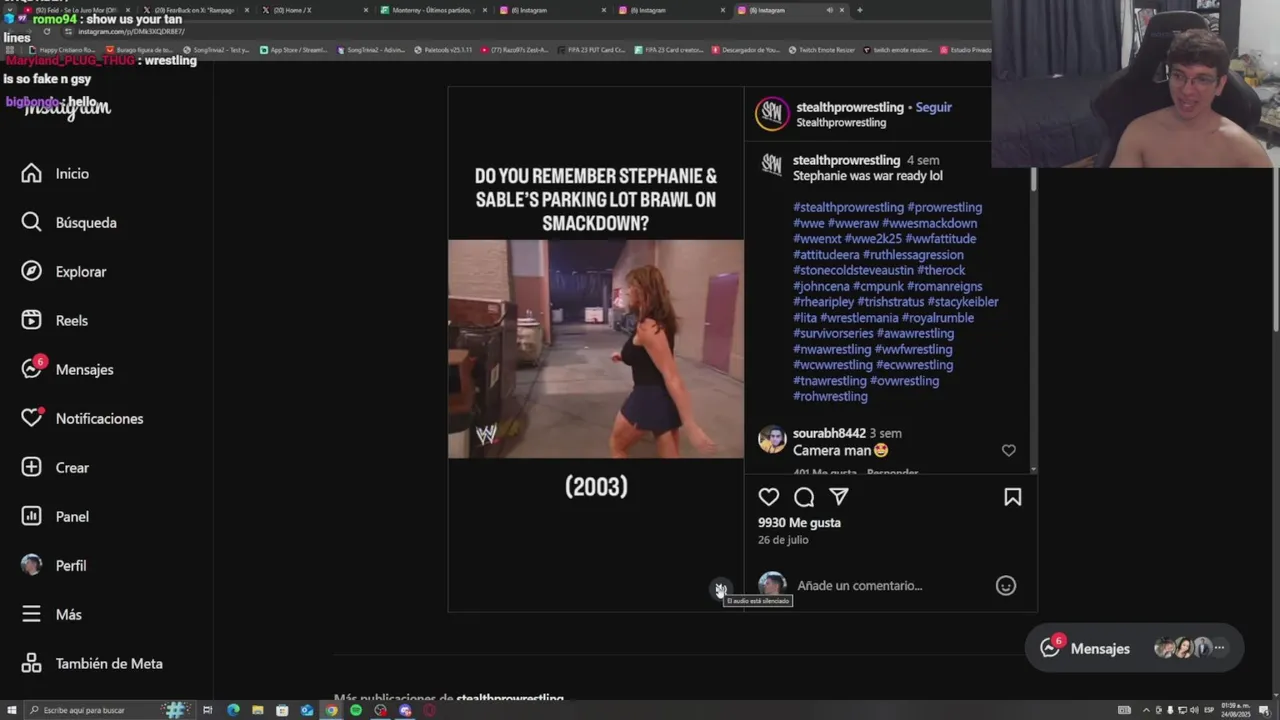
Task: Open Notificaciones heart icon in sidebar
Action: [x=31, y=418]
